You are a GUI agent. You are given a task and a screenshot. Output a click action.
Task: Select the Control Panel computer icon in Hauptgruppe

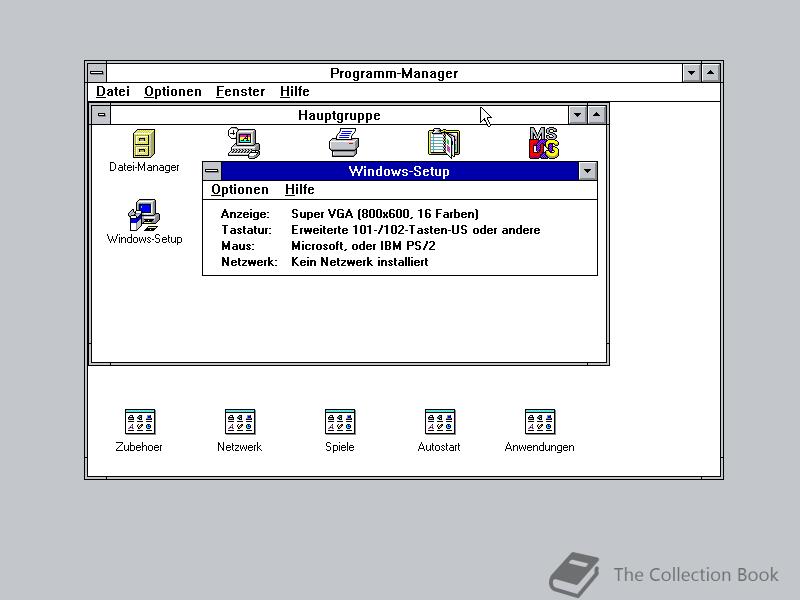click(244, 143)
